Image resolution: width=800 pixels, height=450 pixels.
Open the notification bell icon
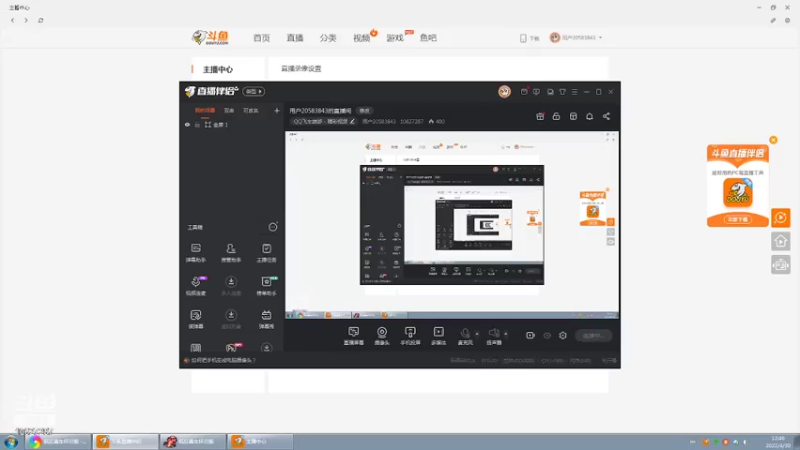589,116
